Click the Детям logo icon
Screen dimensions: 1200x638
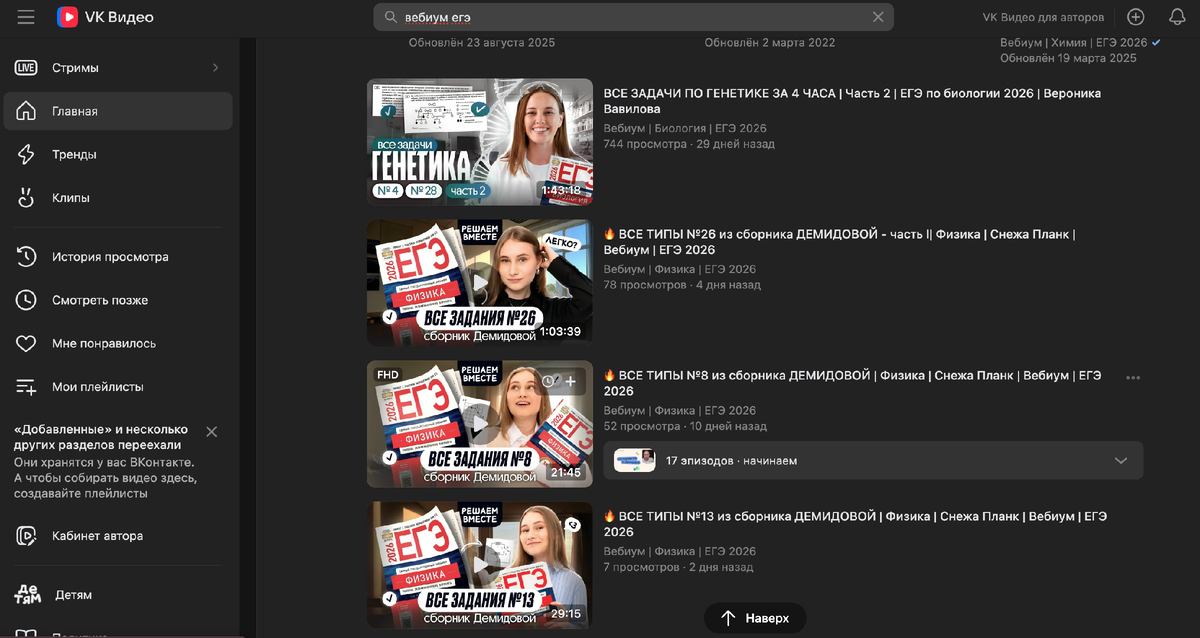coord(27,595)
